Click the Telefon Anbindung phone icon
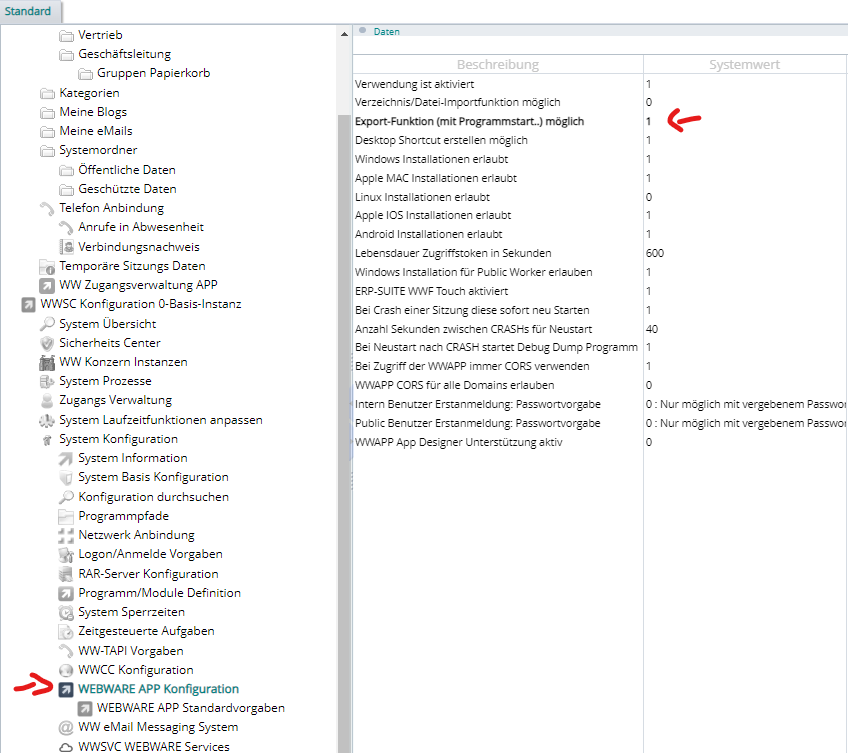Viewport: 848px width, 753px height. coord(47,208)
